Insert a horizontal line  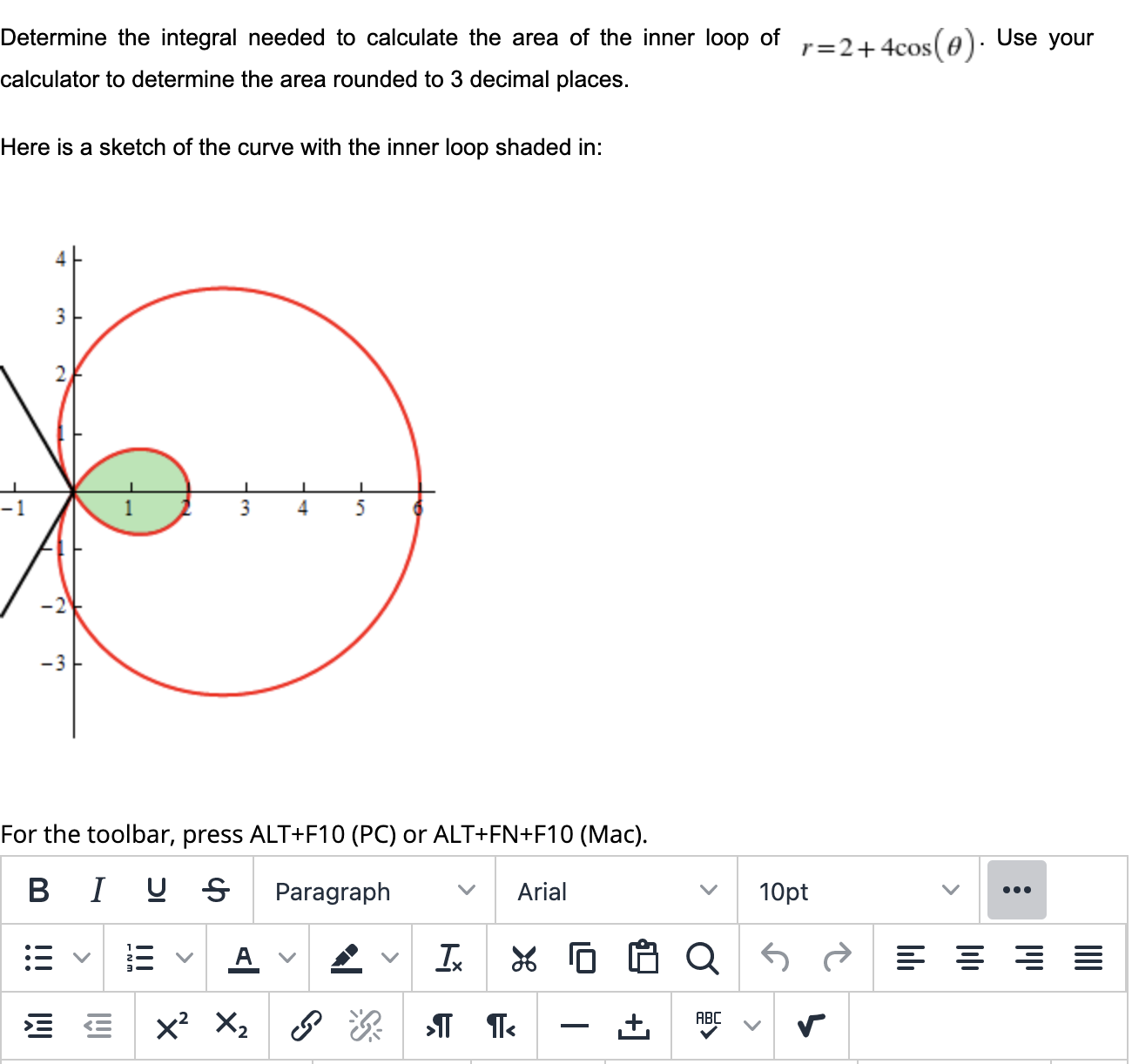(x=575, y=1027)
